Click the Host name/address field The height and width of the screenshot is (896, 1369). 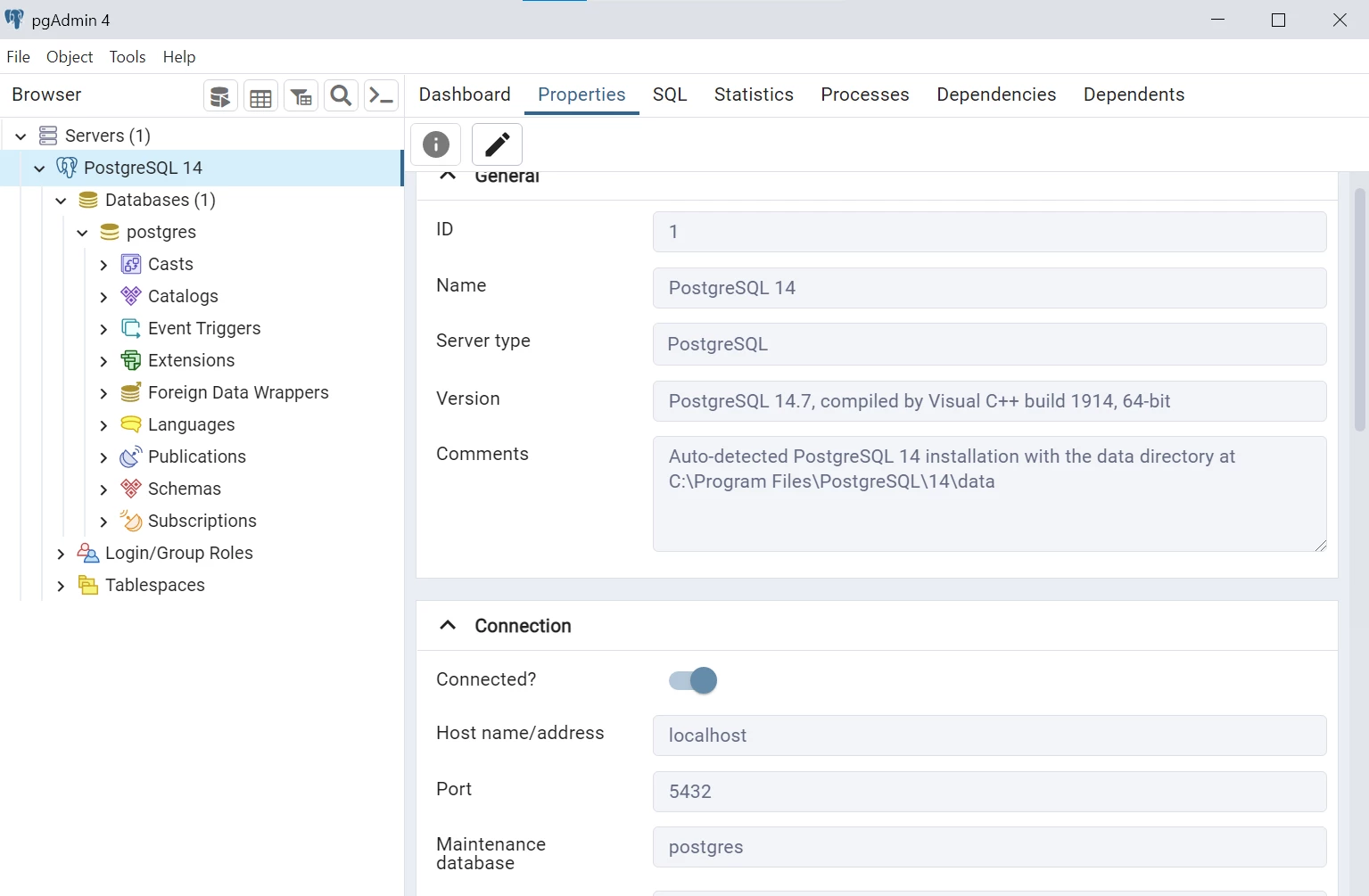pos(989,736)
